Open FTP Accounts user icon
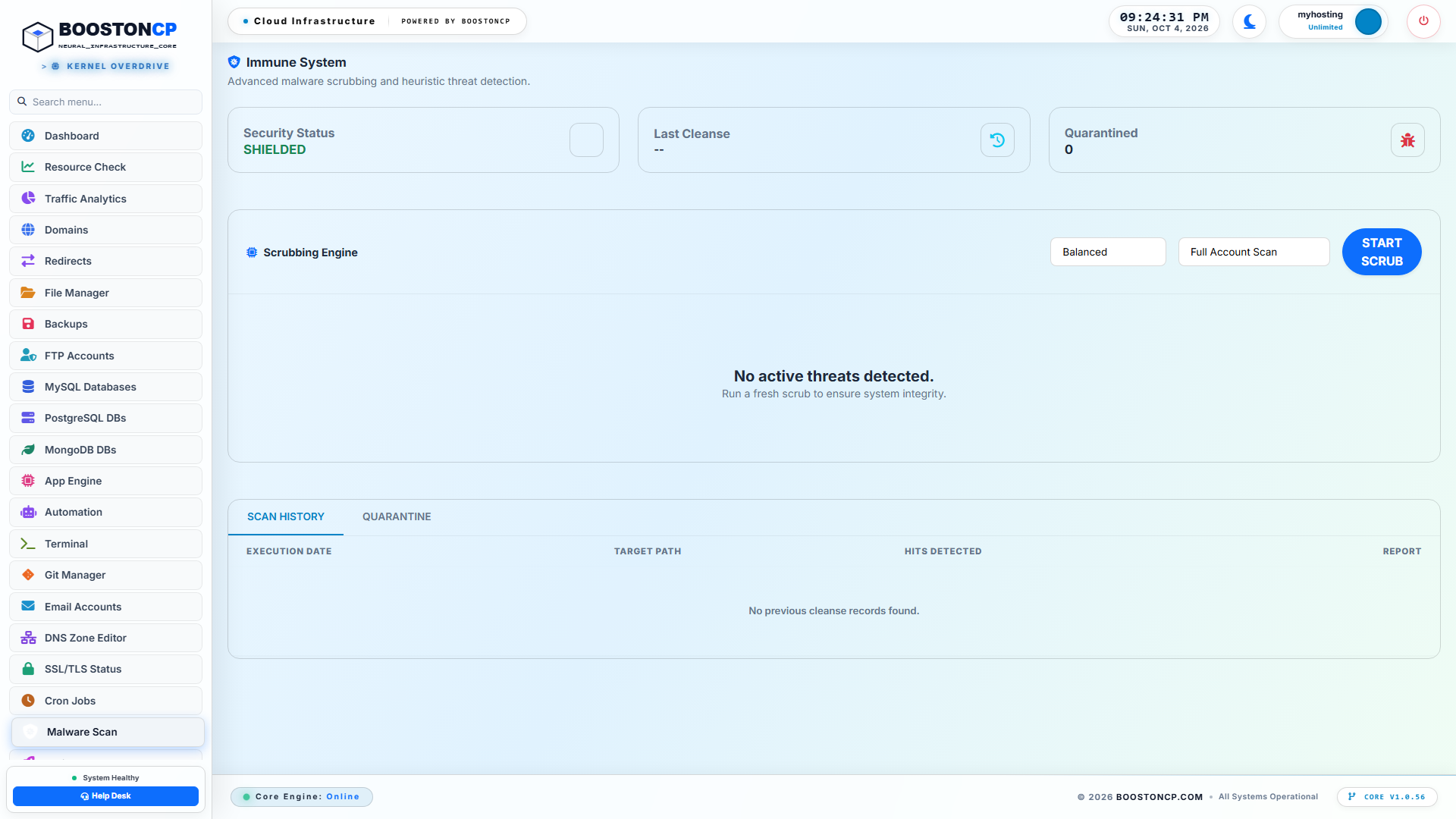This screenshot has width=1456, height=819. point(28,356)
